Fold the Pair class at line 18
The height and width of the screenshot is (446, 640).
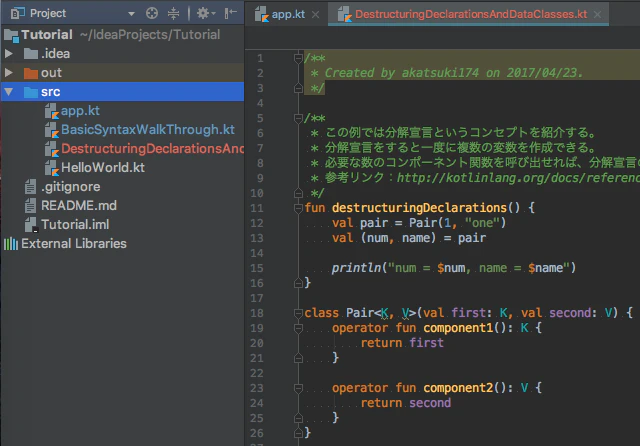coord(298,313)
